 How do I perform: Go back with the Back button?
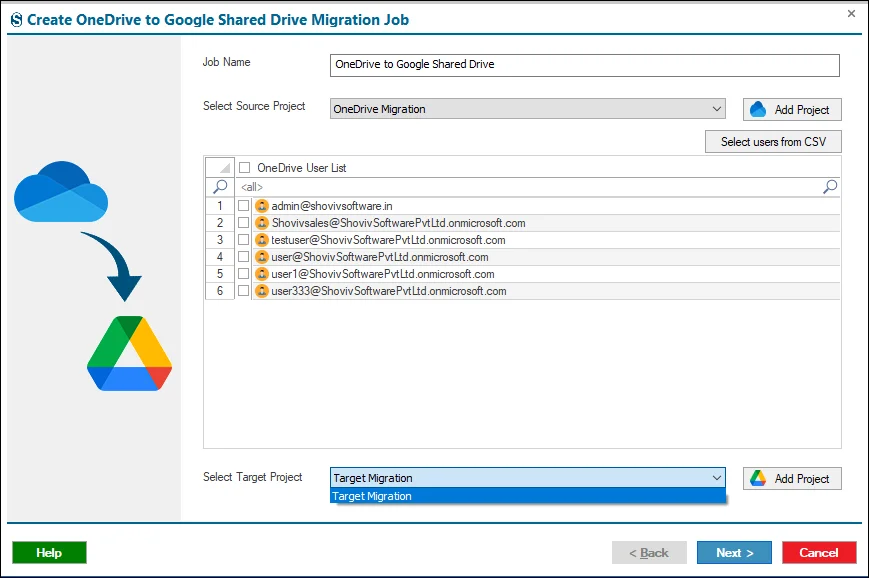click(649, 553)
